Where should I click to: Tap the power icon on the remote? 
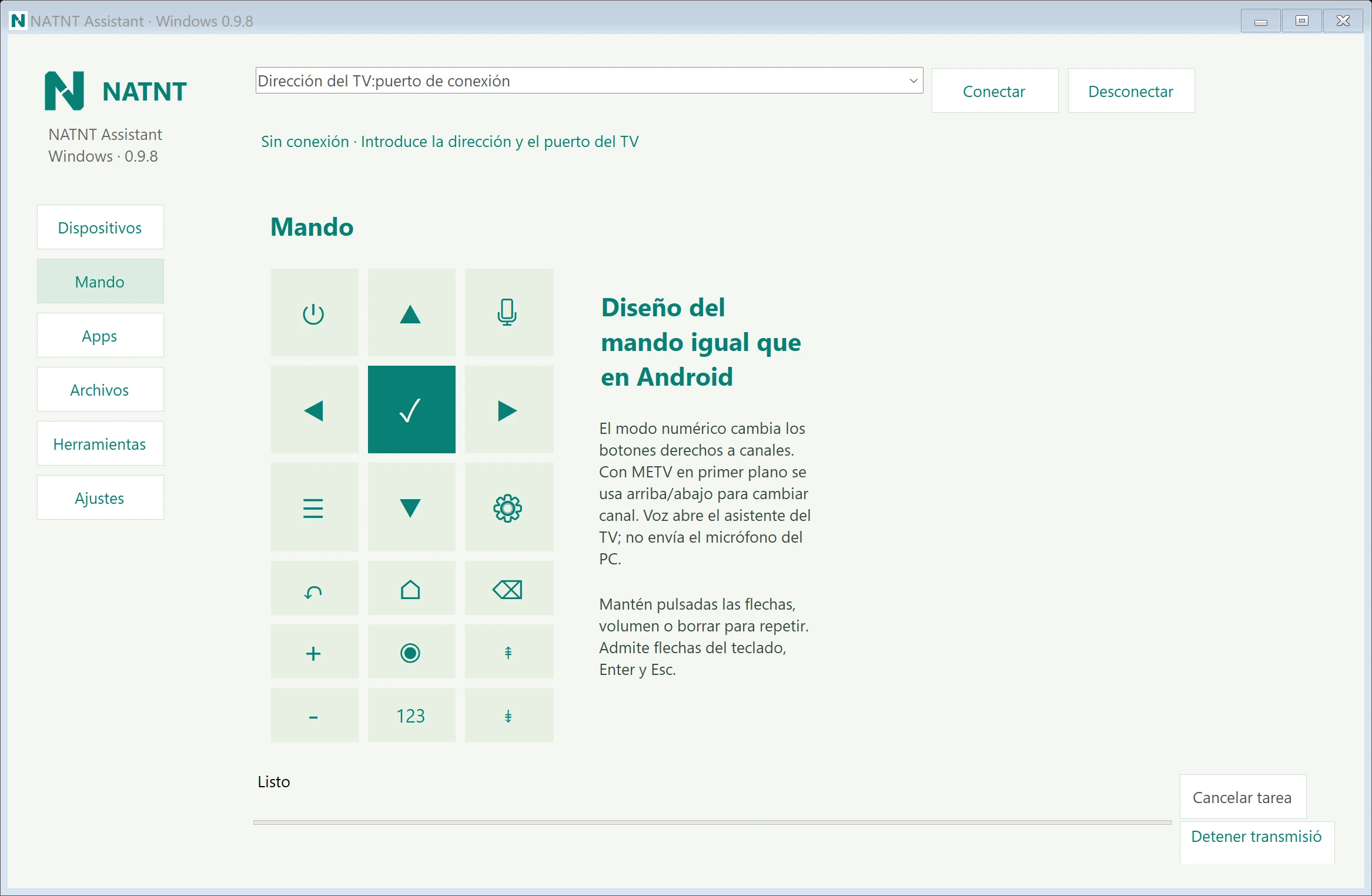tap(314, 312)
